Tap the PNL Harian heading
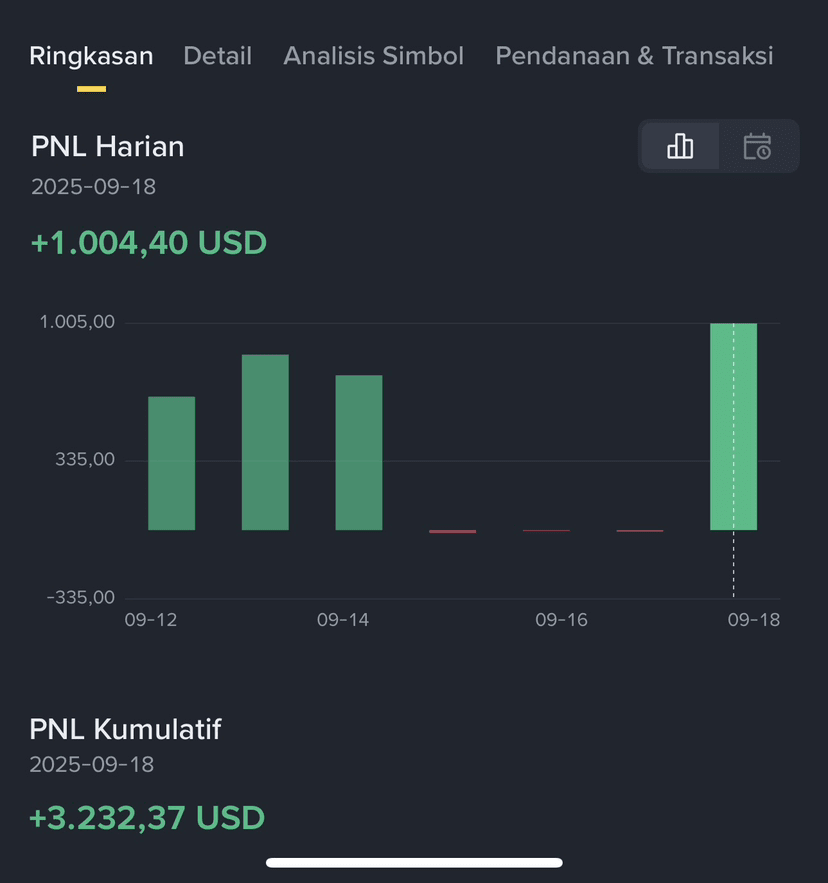The image size is (828, 883). pyautogui.click(x=108, y=146)
